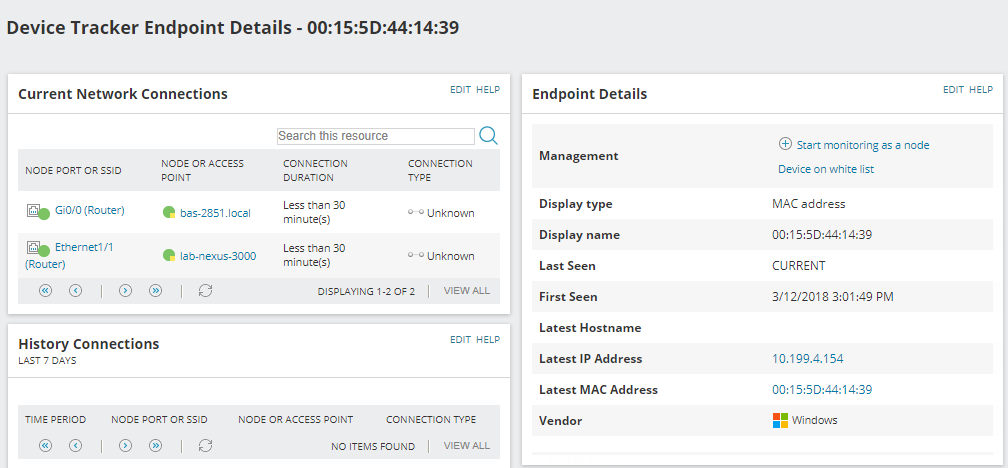Click the plus icon for Start monitoring

tap(785, 144)
